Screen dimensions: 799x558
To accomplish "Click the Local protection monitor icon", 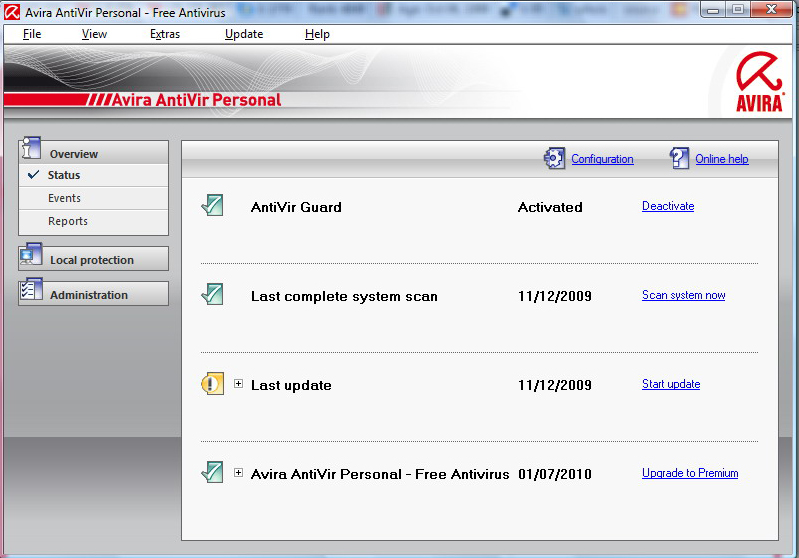I will pyautogui.click(x=31, y=254).
